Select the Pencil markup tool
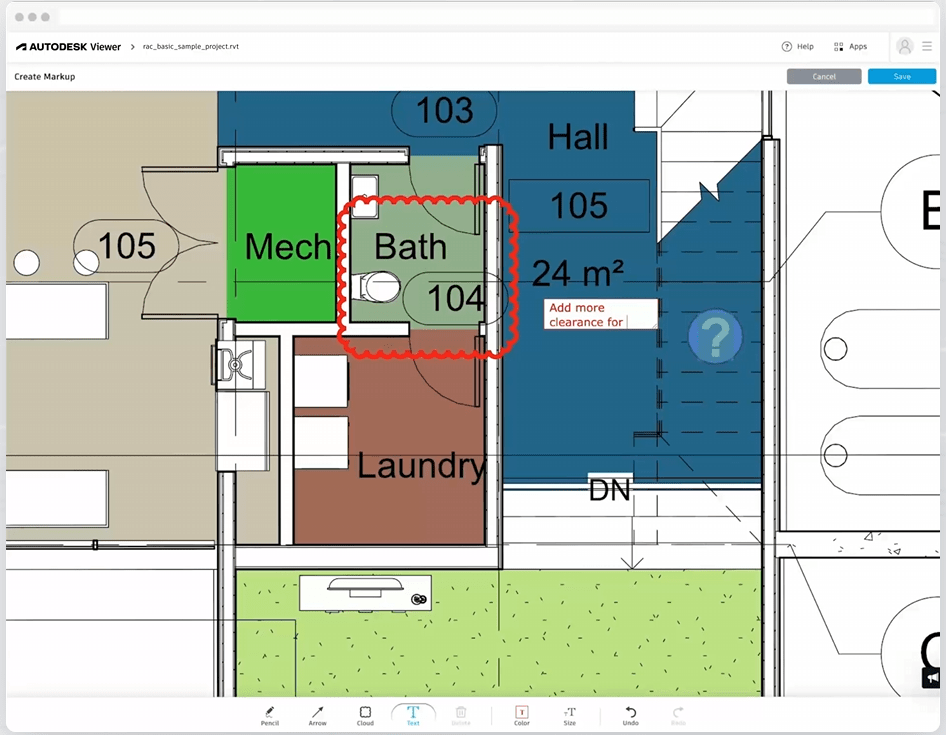Image resolution: width=946 pixels, height=735 pixels. click(270, 716)
